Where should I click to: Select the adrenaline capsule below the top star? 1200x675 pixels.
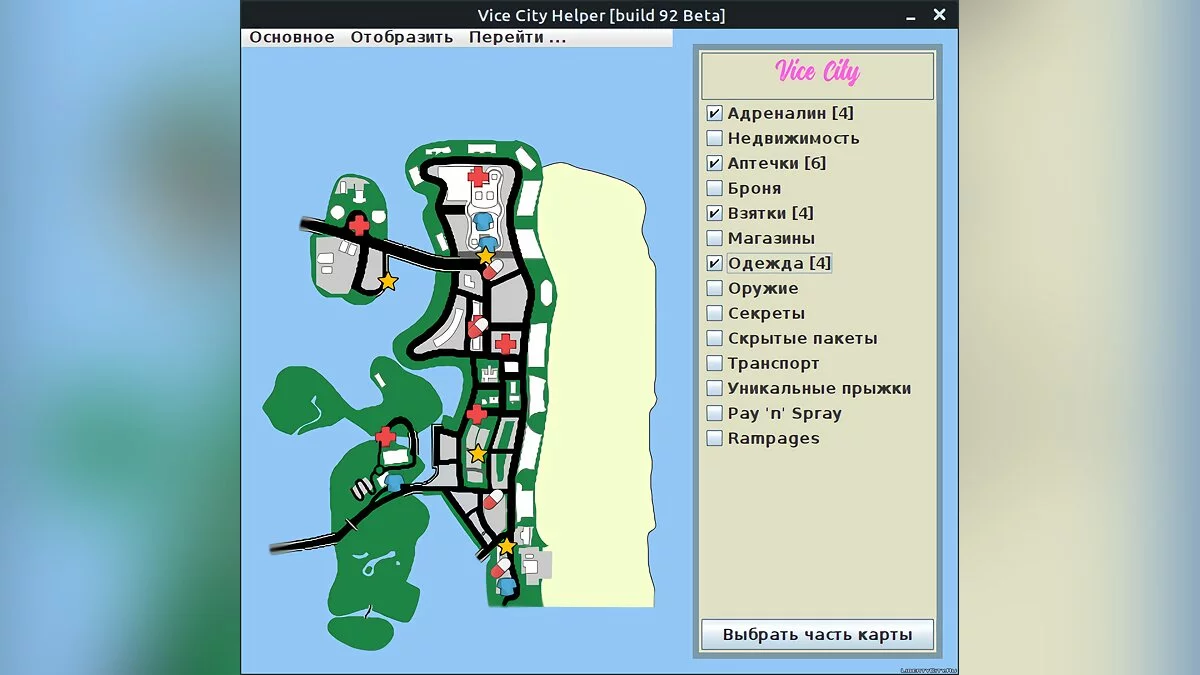493,267
